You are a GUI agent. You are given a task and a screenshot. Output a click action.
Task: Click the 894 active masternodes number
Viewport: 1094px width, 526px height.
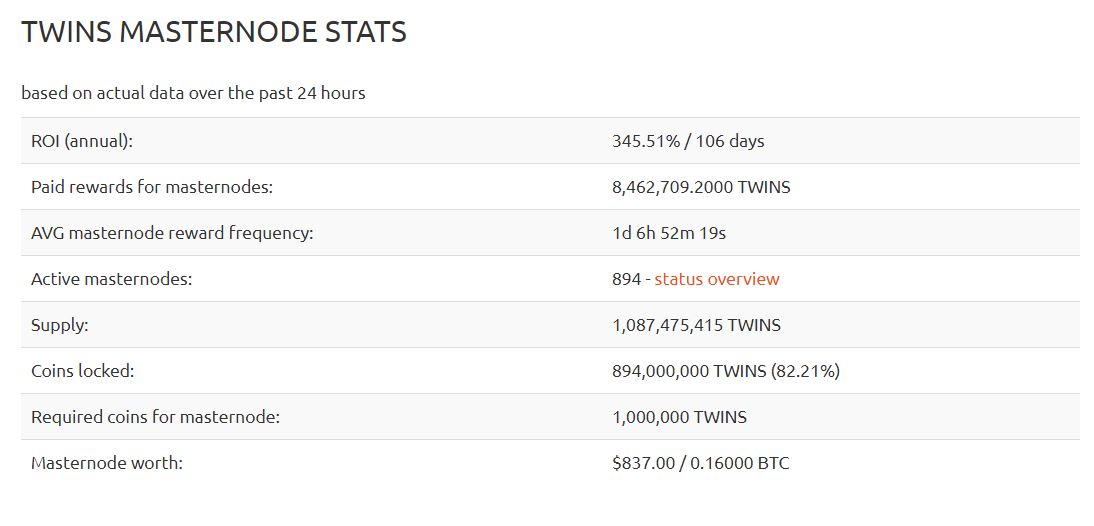tap(625, 279)
